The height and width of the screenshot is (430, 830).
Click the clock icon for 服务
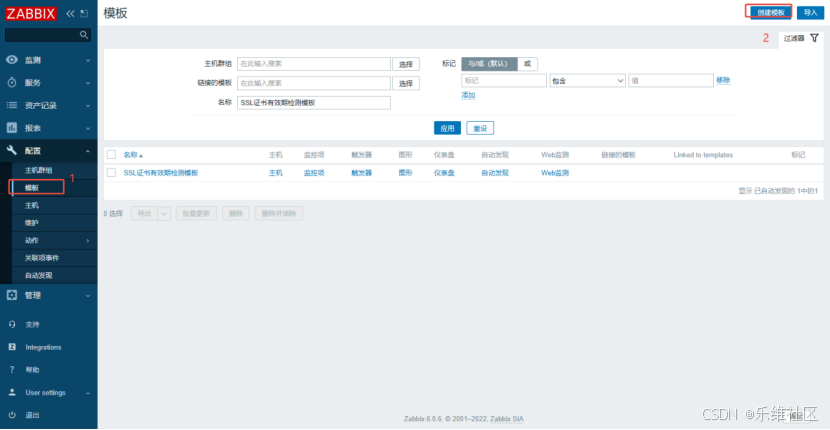tap(12, 83)
